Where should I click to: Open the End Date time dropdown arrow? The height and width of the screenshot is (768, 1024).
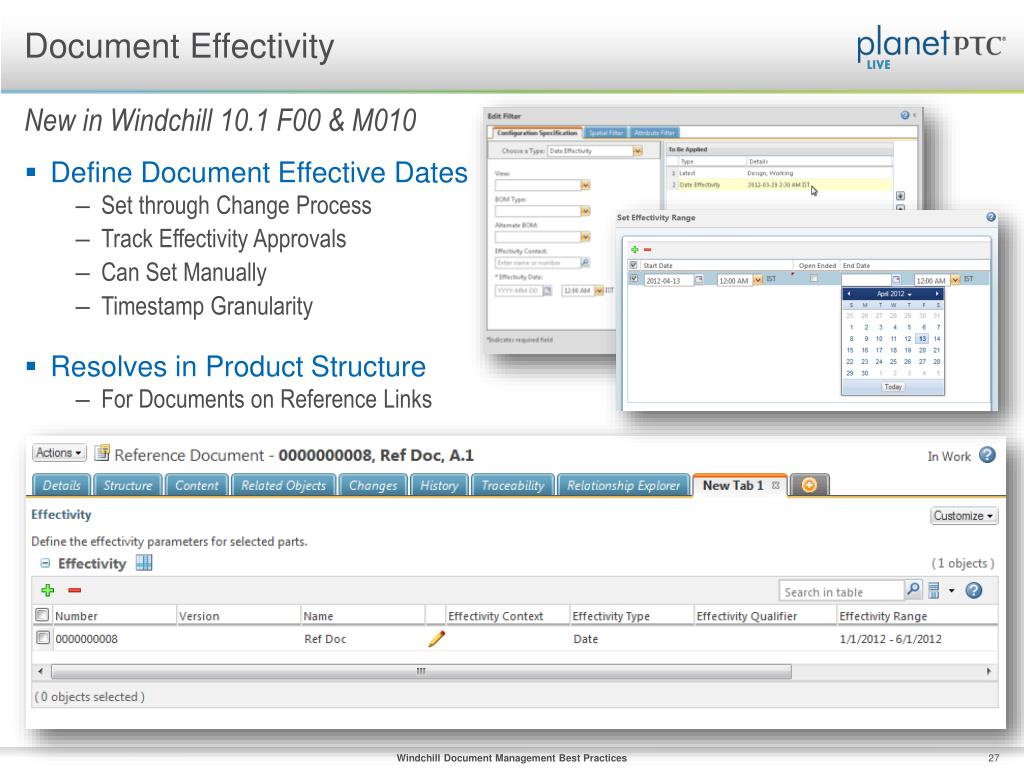click(955, 280)
